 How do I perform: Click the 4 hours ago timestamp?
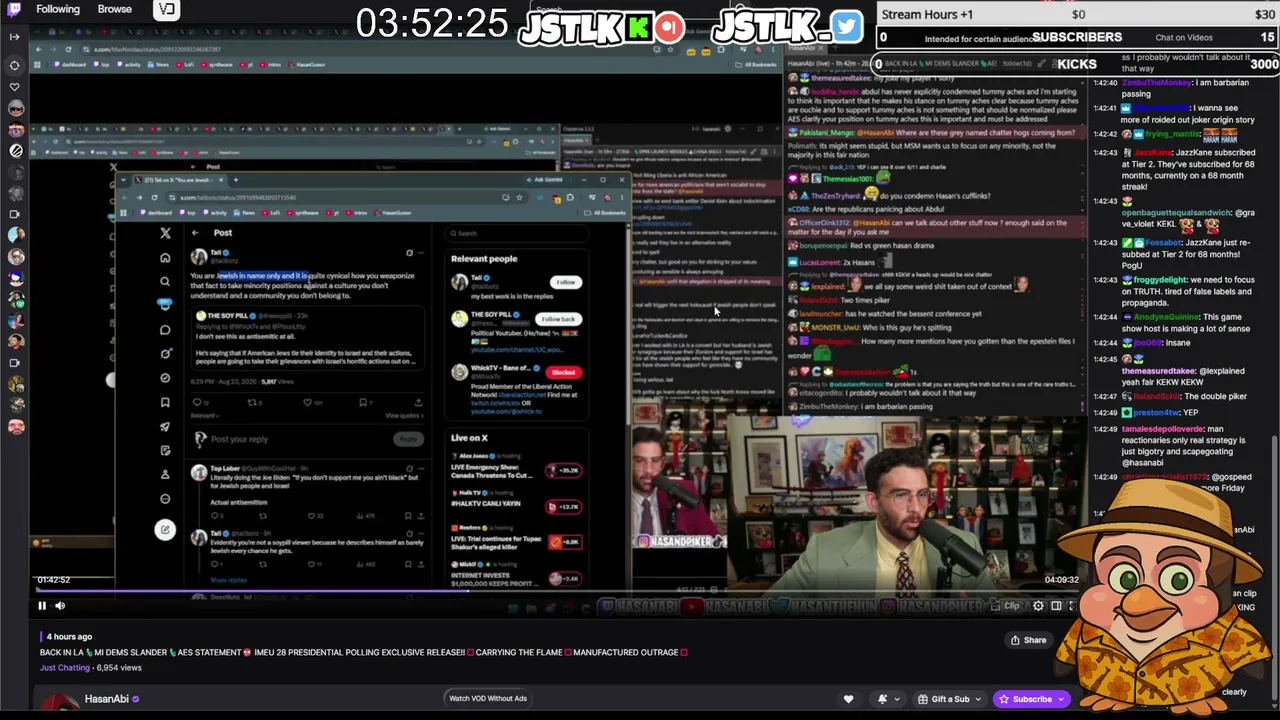[70, 636]
